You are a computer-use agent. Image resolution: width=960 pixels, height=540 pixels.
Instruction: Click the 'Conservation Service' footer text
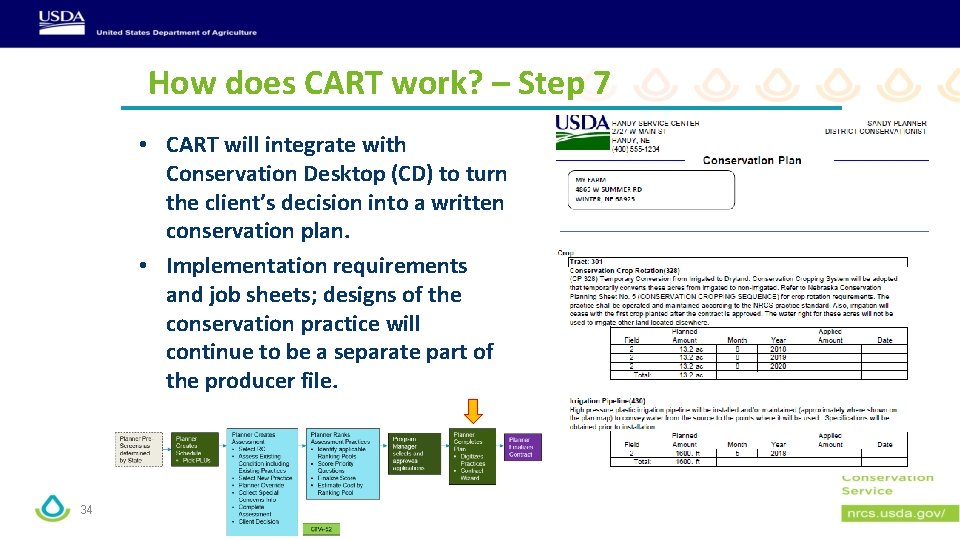click(x=887, y=484)
